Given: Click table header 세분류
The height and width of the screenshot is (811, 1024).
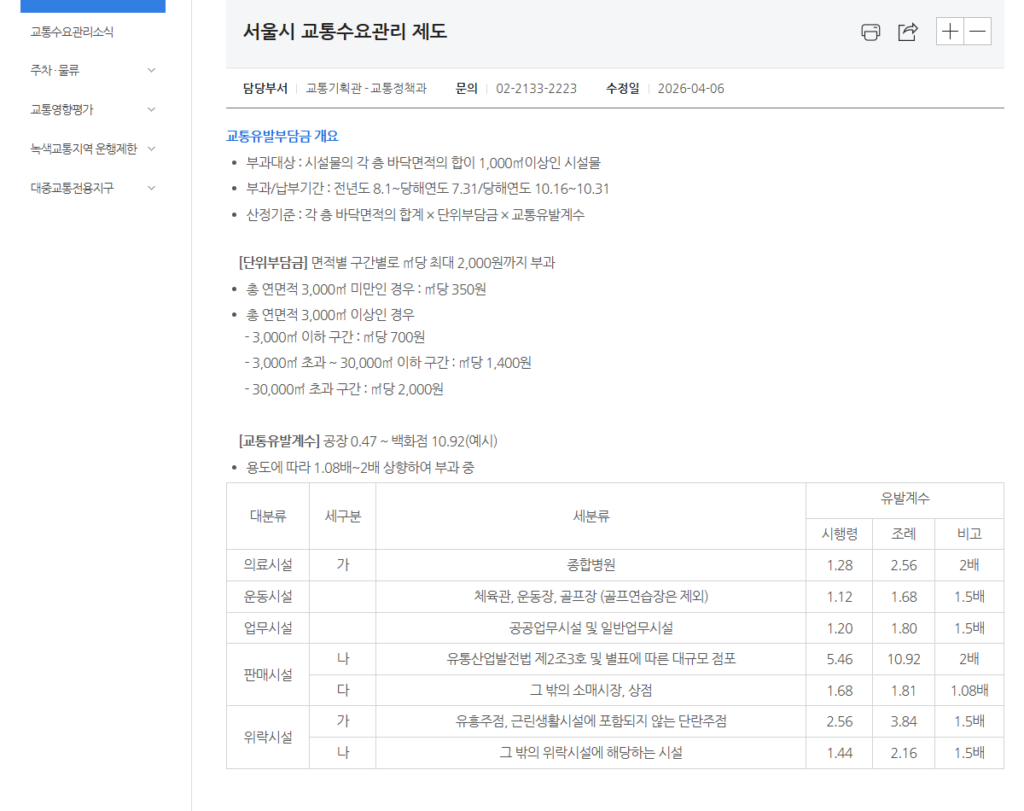Looking at the screenshot, I should point(590,516).
